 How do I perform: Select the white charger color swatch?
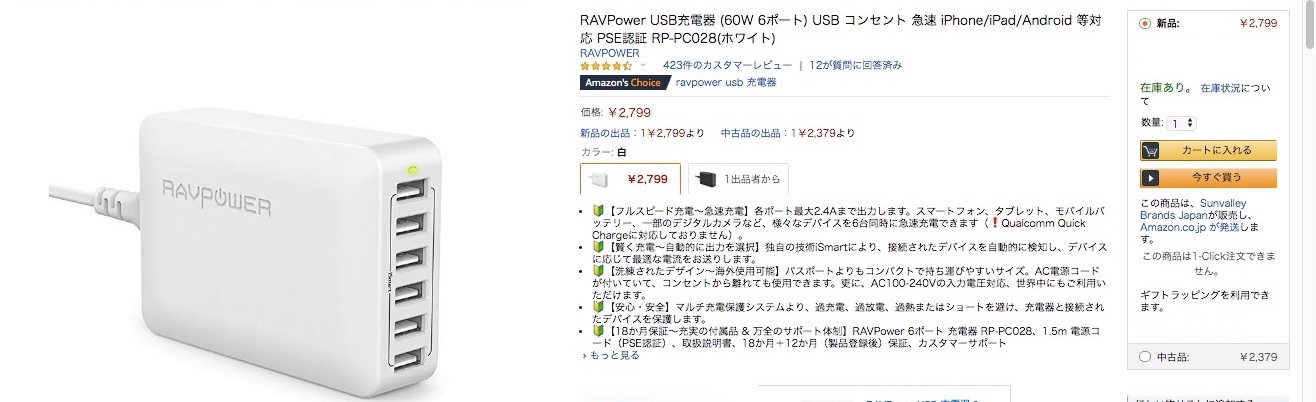click(x=630, y=180)
